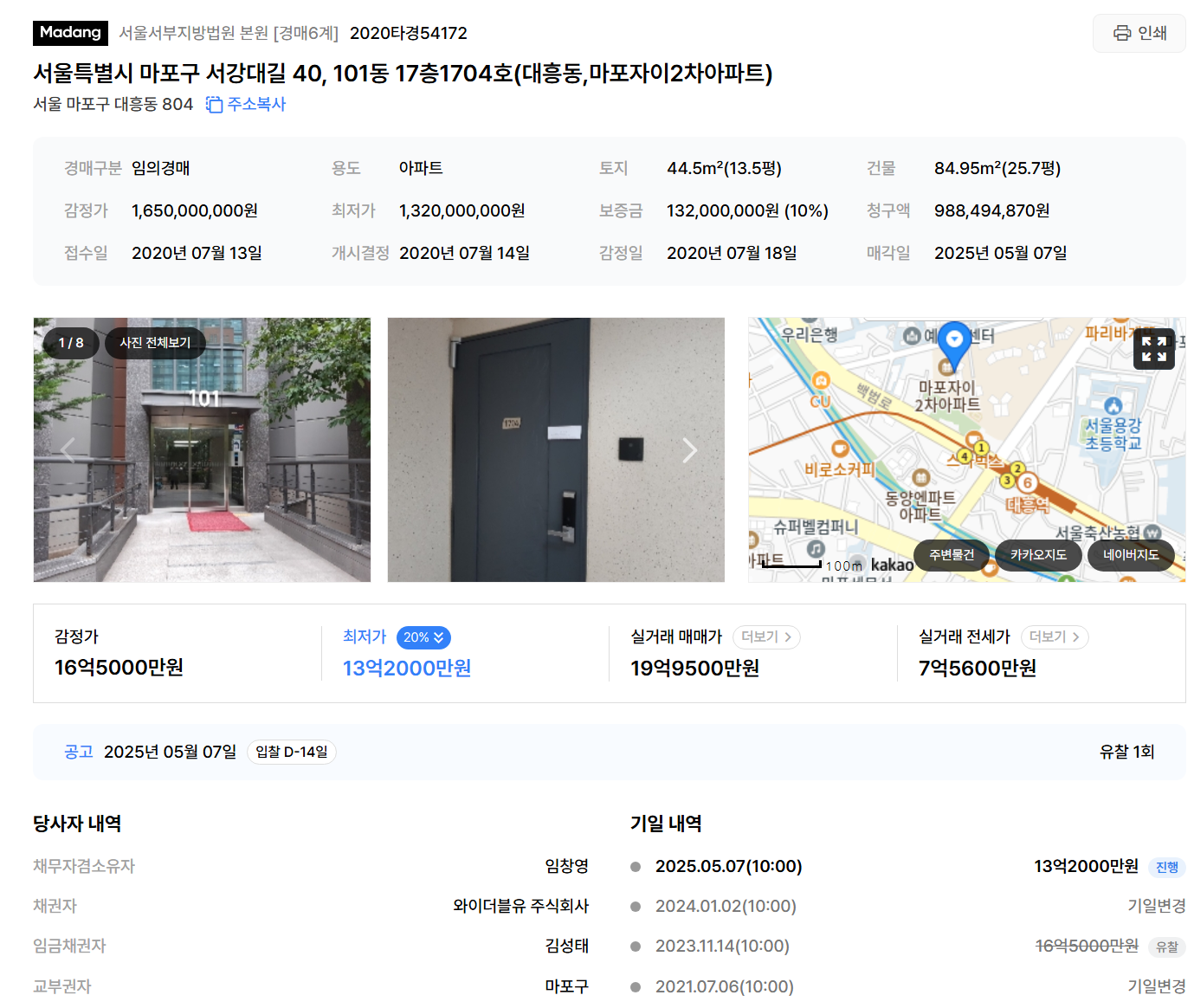Select owner name 임창영
Viewport: 1194px width, 1008px height.
point(567,866)
